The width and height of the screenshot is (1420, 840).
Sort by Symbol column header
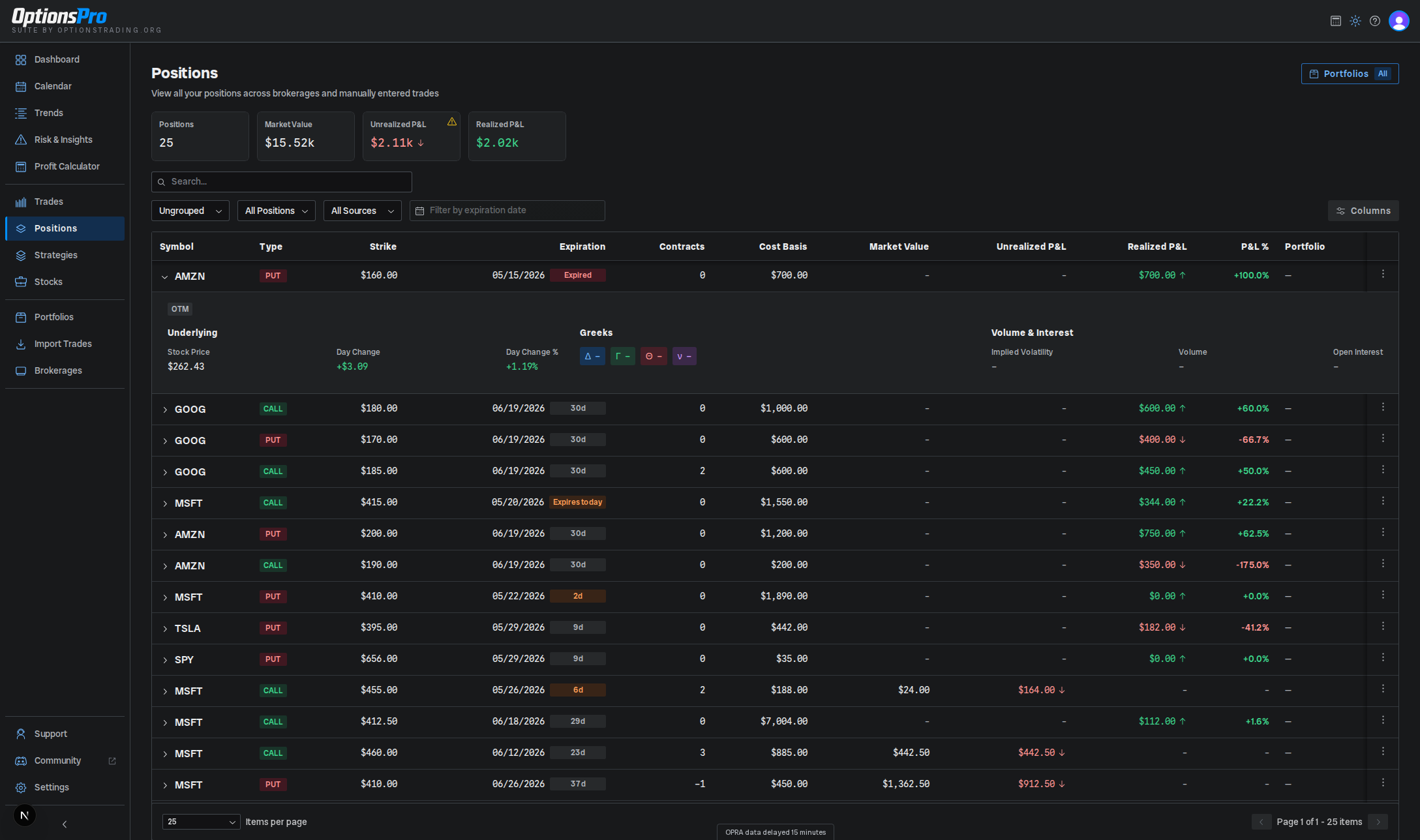(x=177, y=247)
